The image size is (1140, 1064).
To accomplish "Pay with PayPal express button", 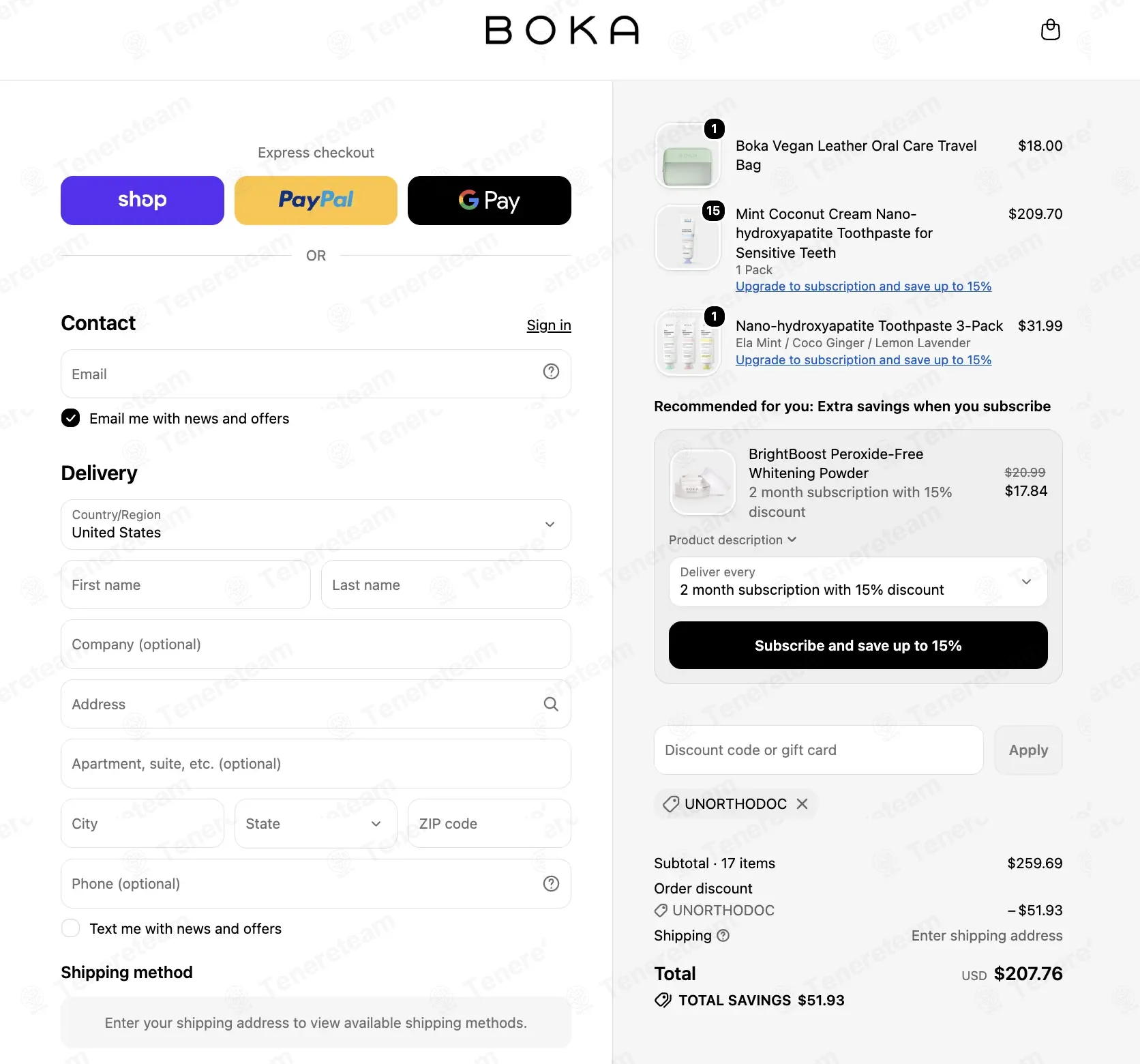I will [x=316, y=201].
